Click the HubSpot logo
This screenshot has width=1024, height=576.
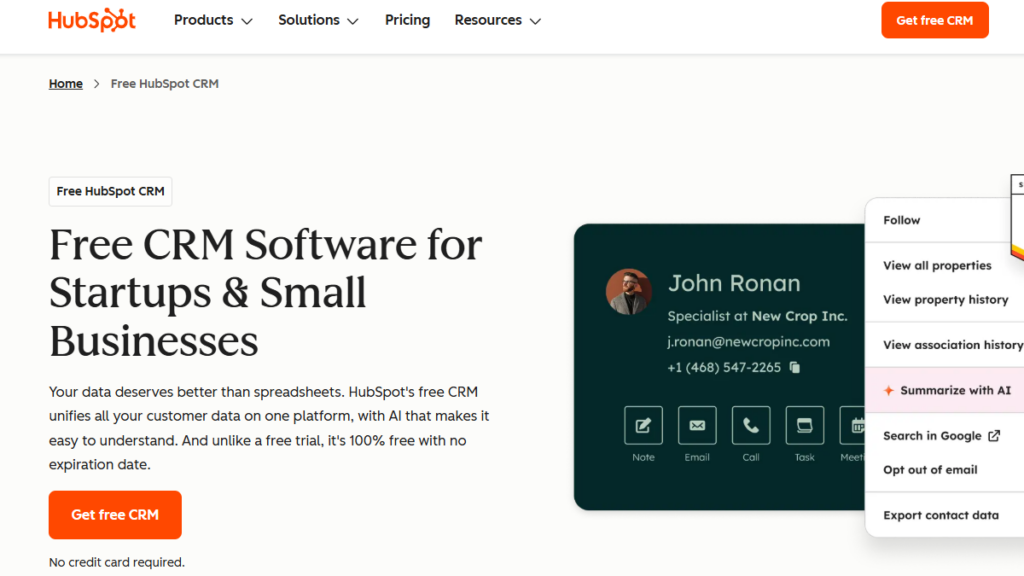tap(92, 20)
